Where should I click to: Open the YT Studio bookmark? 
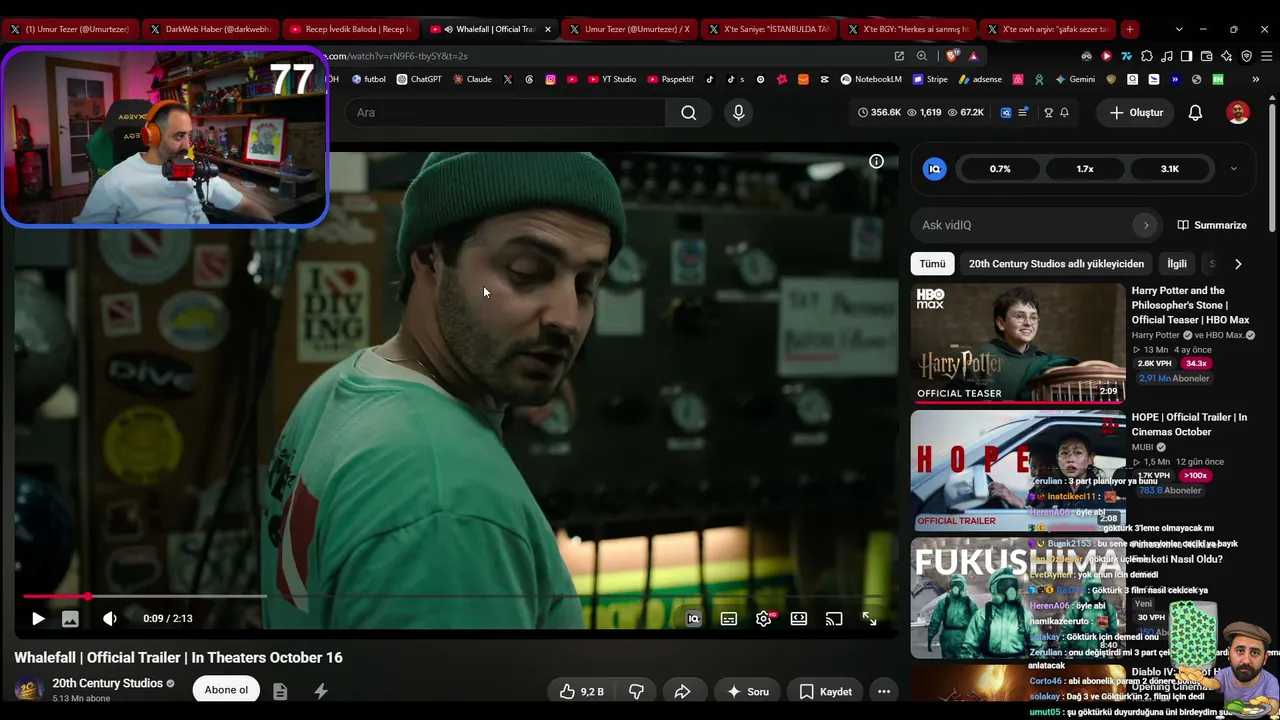click(611, 79)
